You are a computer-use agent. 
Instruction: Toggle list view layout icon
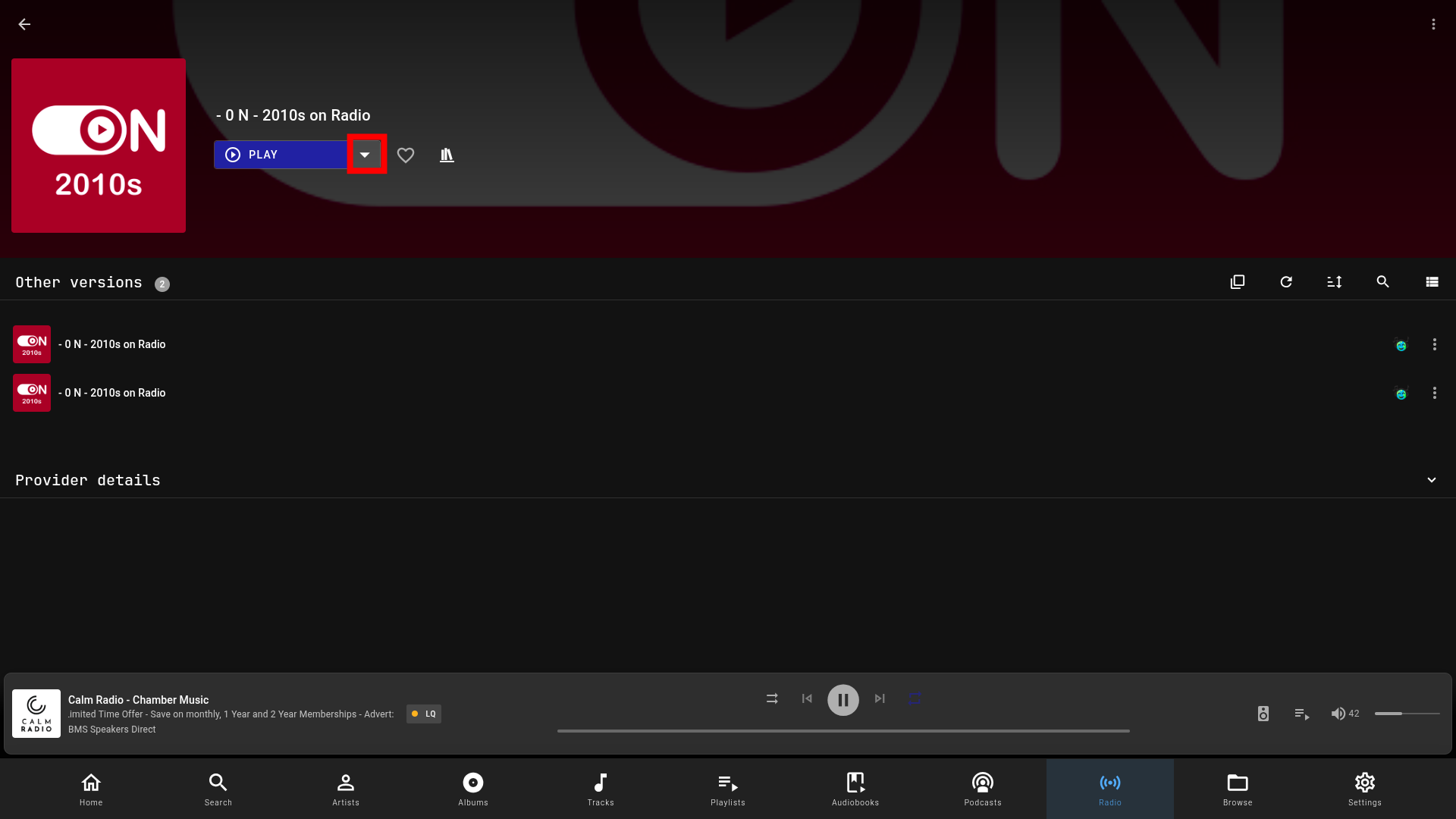click(1432, 282)
